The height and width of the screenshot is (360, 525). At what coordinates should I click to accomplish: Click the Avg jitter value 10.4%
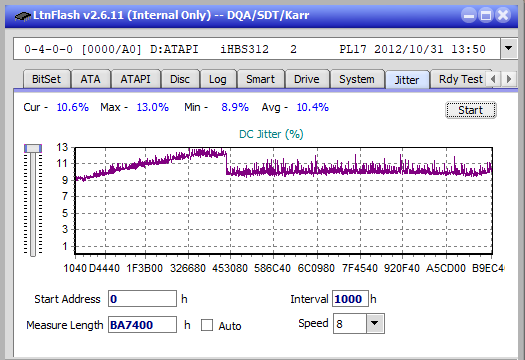point(313,107)
